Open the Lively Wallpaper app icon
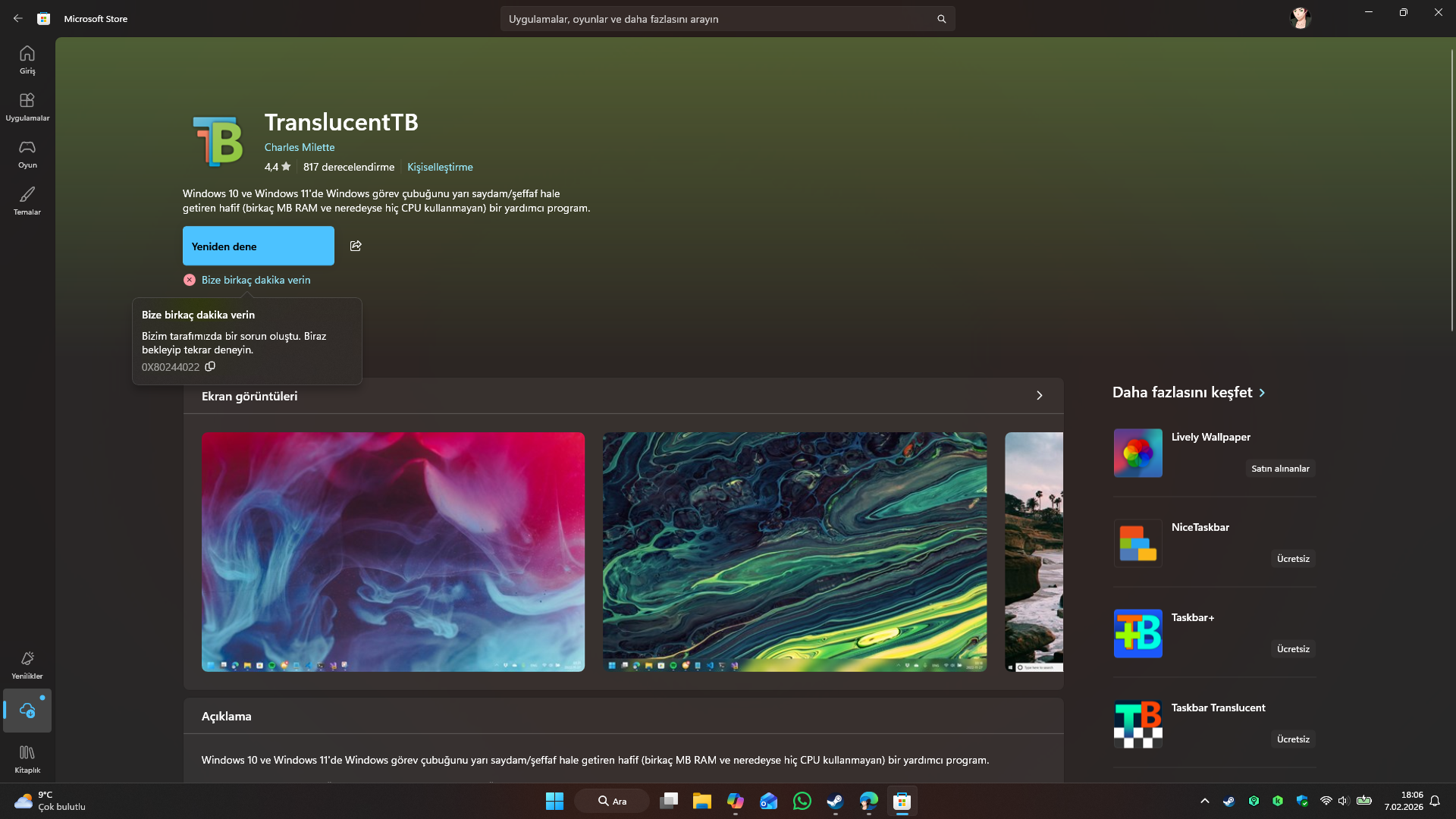 pyautogui.click(x=1137, y=453)
